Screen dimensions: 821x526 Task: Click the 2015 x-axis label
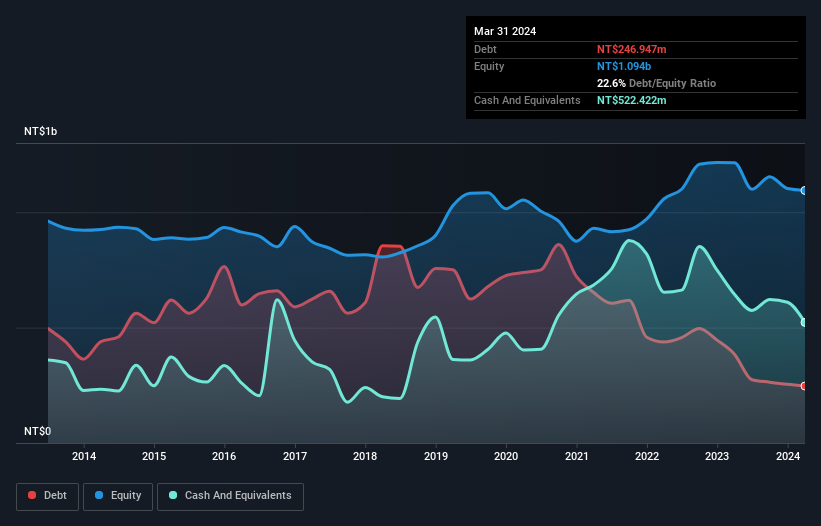(154, 456)
